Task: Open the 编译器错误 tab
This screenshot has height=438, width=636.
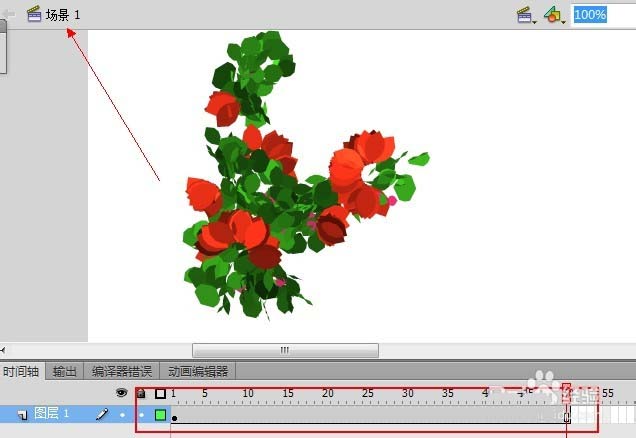Action: [x=120, y=371]
